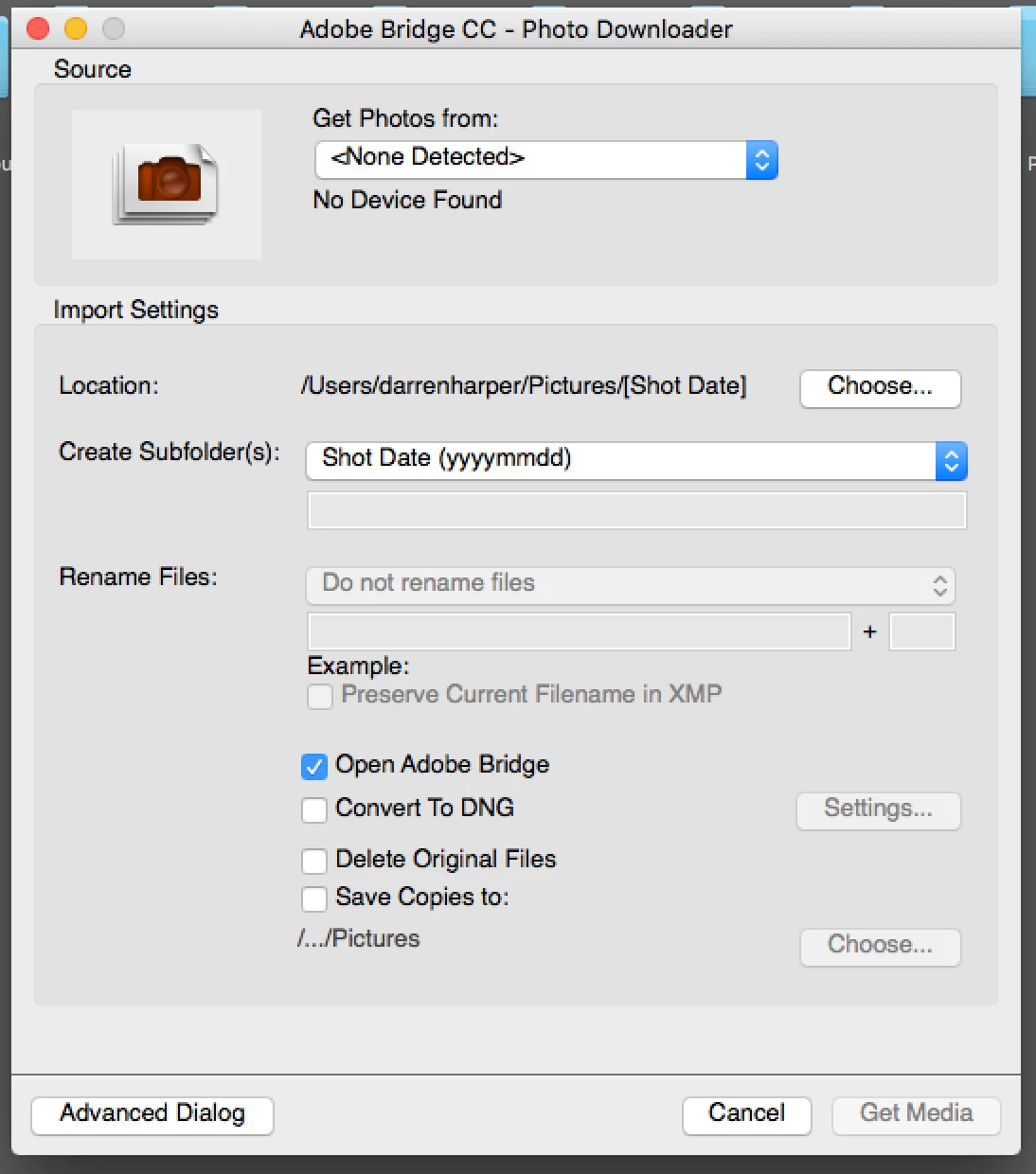This screenshot has height=1174, width=1036.
Task: Open the Rename Files dropdown
Action: [631, 585]
